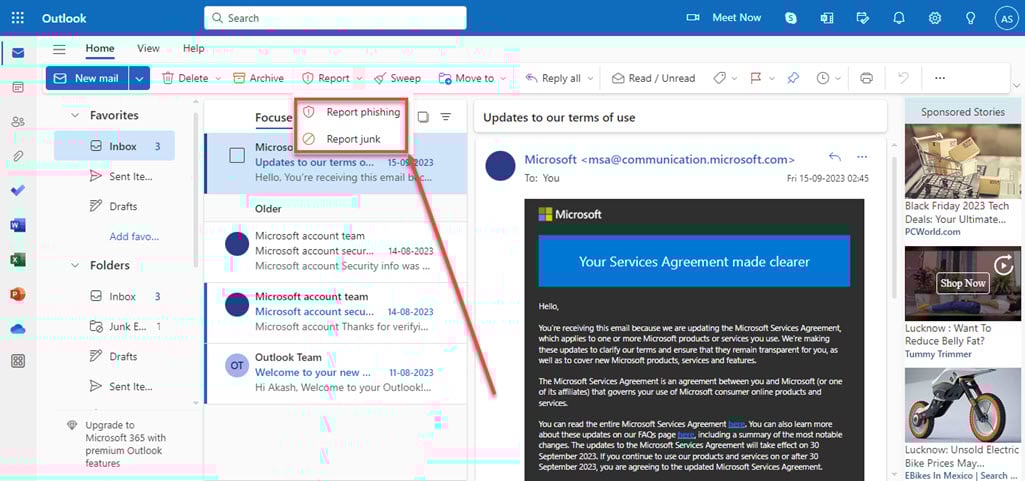
Task: Launch PowerPoint from the left rail
Action: coord(18,295)
